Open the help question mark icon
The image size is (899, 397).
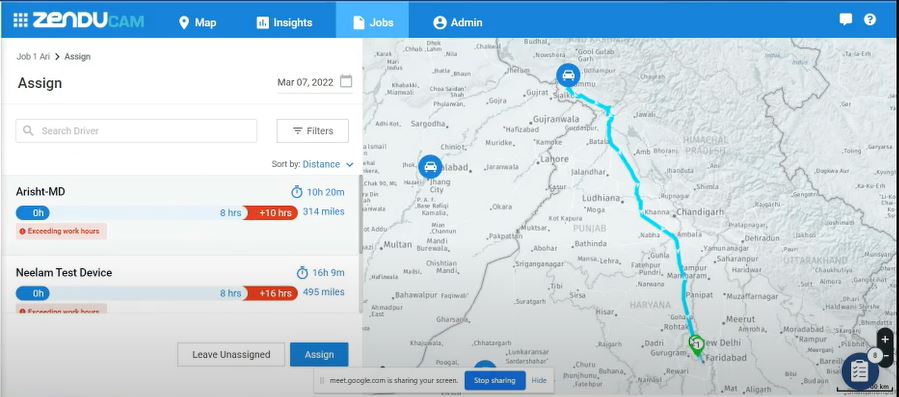(x=870, y=20)
